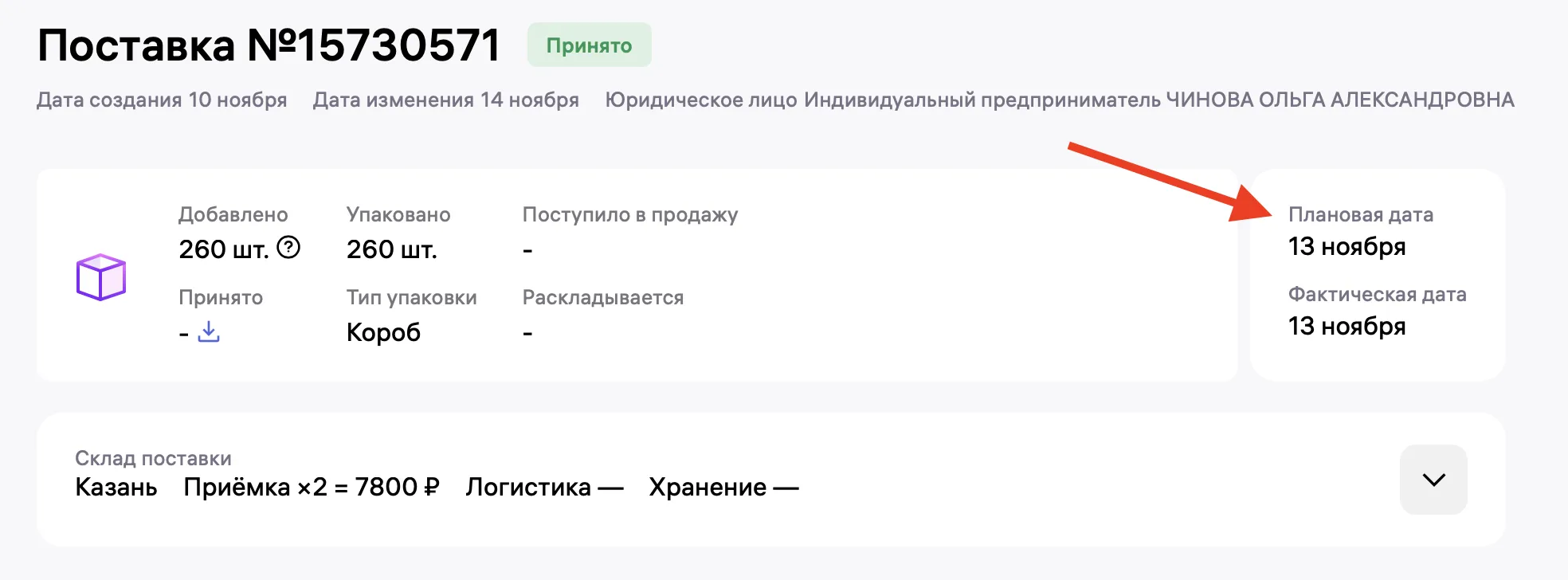1568x580 pixels.
Task: Expand warehouse details with the chevron
Action: point(1433,480)
